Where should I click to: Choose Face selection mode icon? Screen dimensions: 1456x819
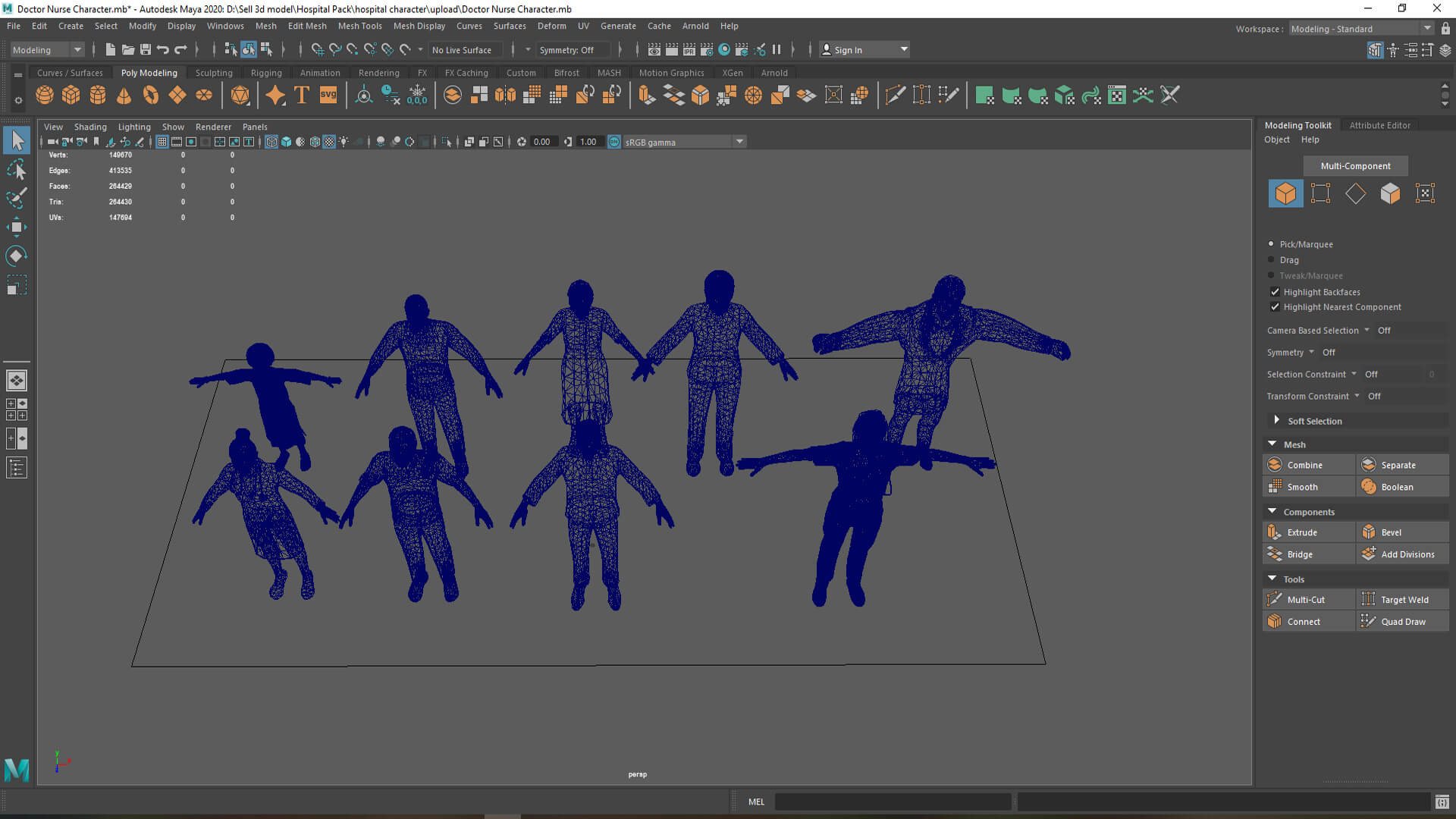coord(1390,193)
